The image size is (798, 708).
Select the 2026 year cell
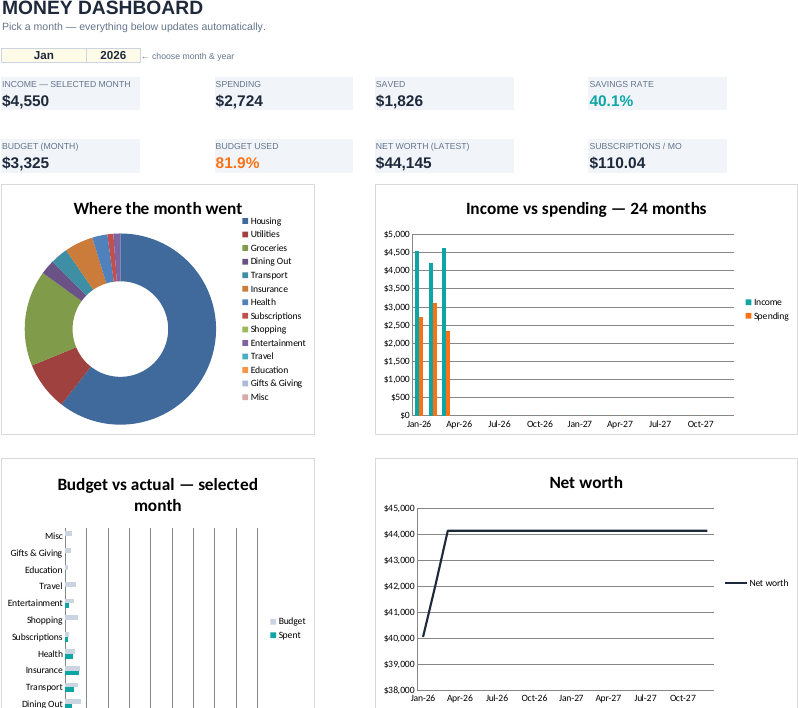[113, 55]
